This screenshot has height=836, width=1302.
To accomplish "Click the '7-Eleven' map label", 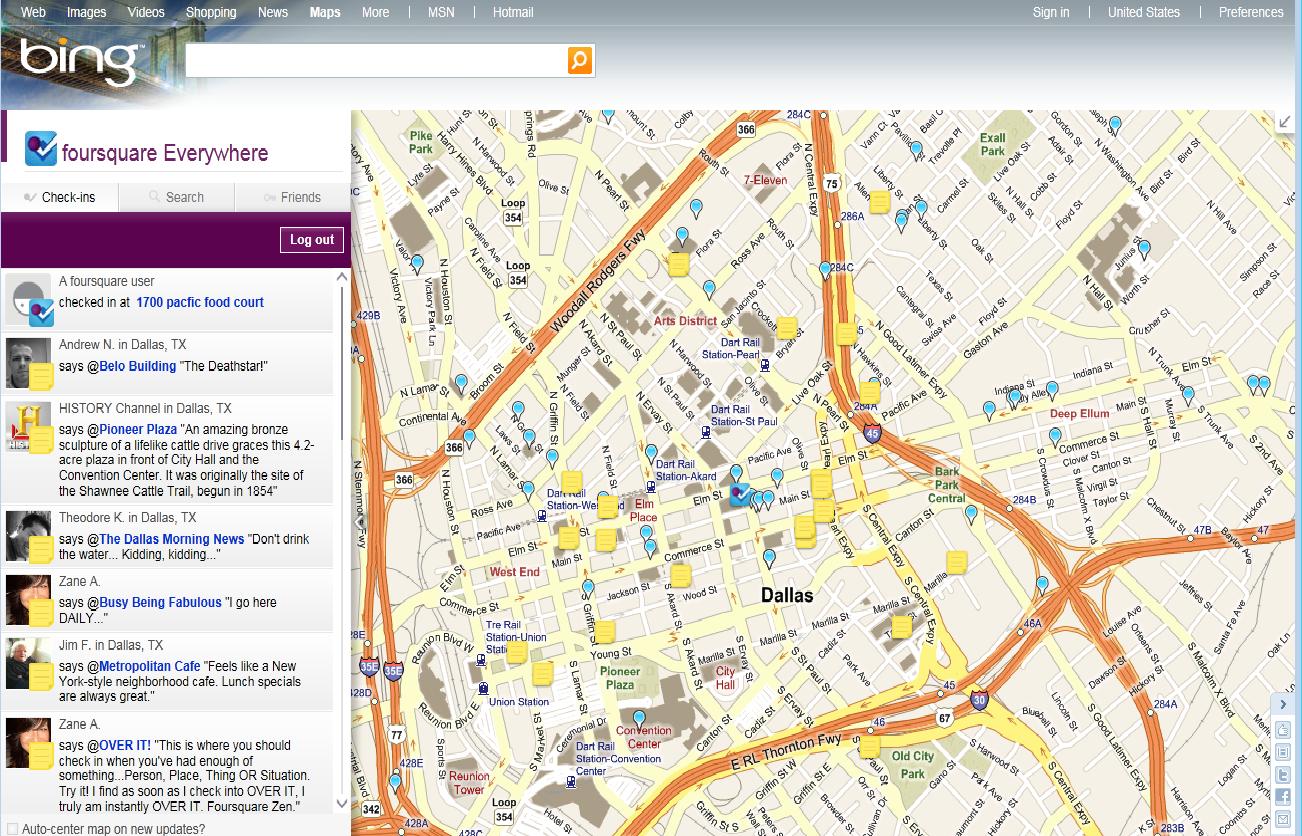I will [x=765, y=181].
